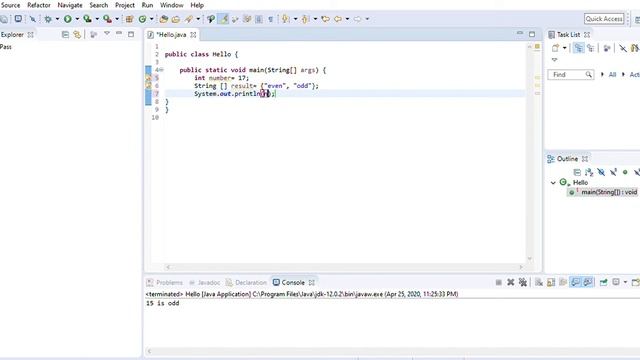
Task: Collapse main method fold marker at line 4
Action: click(x=162, y=70)
